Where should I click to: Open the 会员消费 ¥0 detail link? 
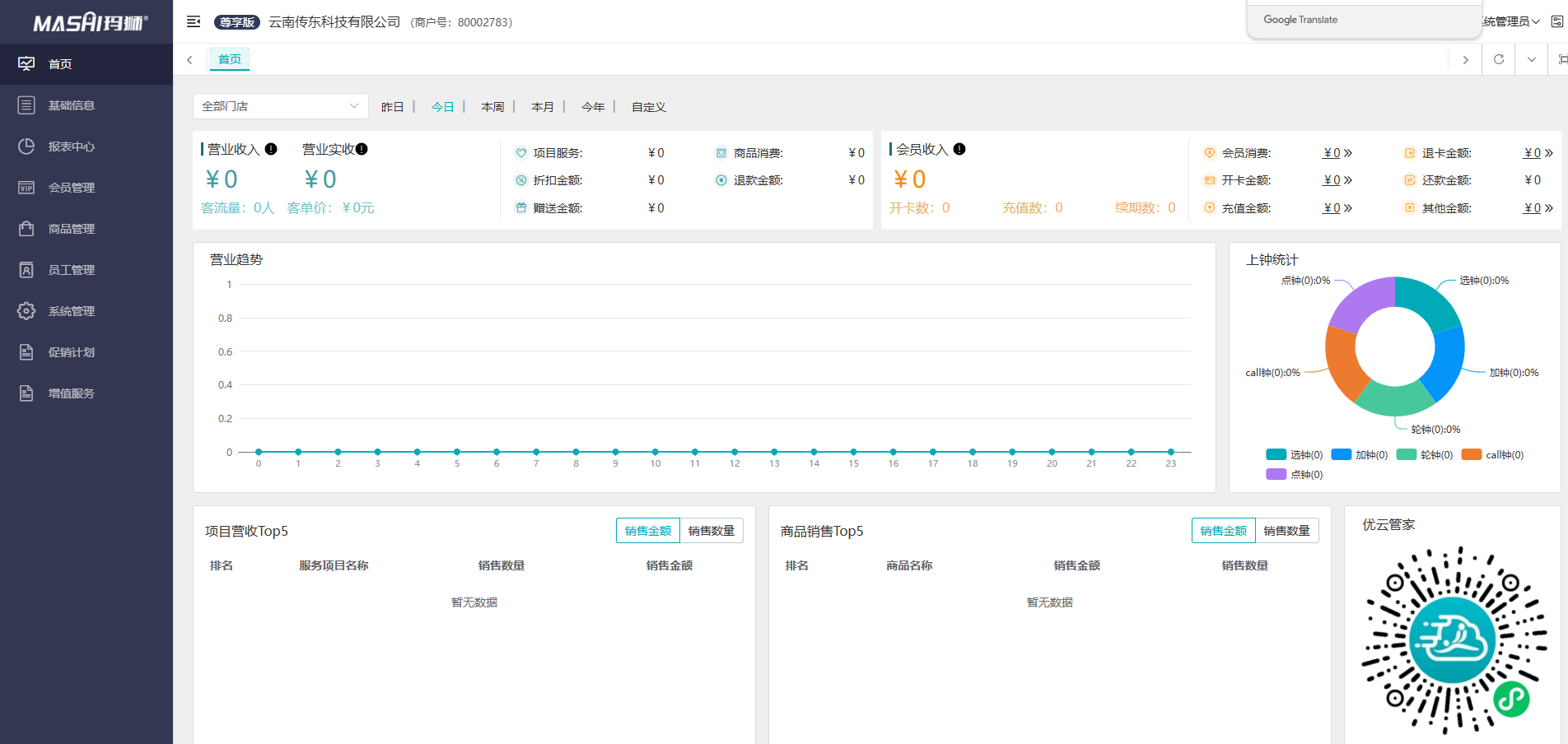pyautogui.click(x=1337, y=153)
